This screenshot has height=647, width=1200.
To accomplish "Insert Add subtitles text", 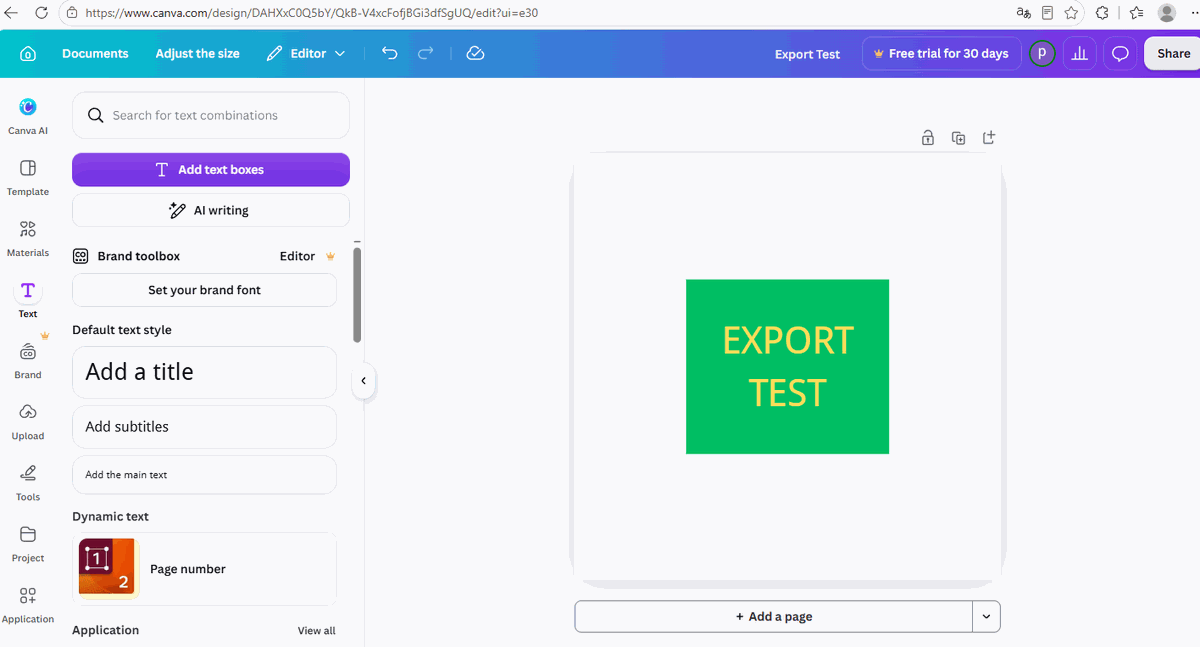I will 204,427.
